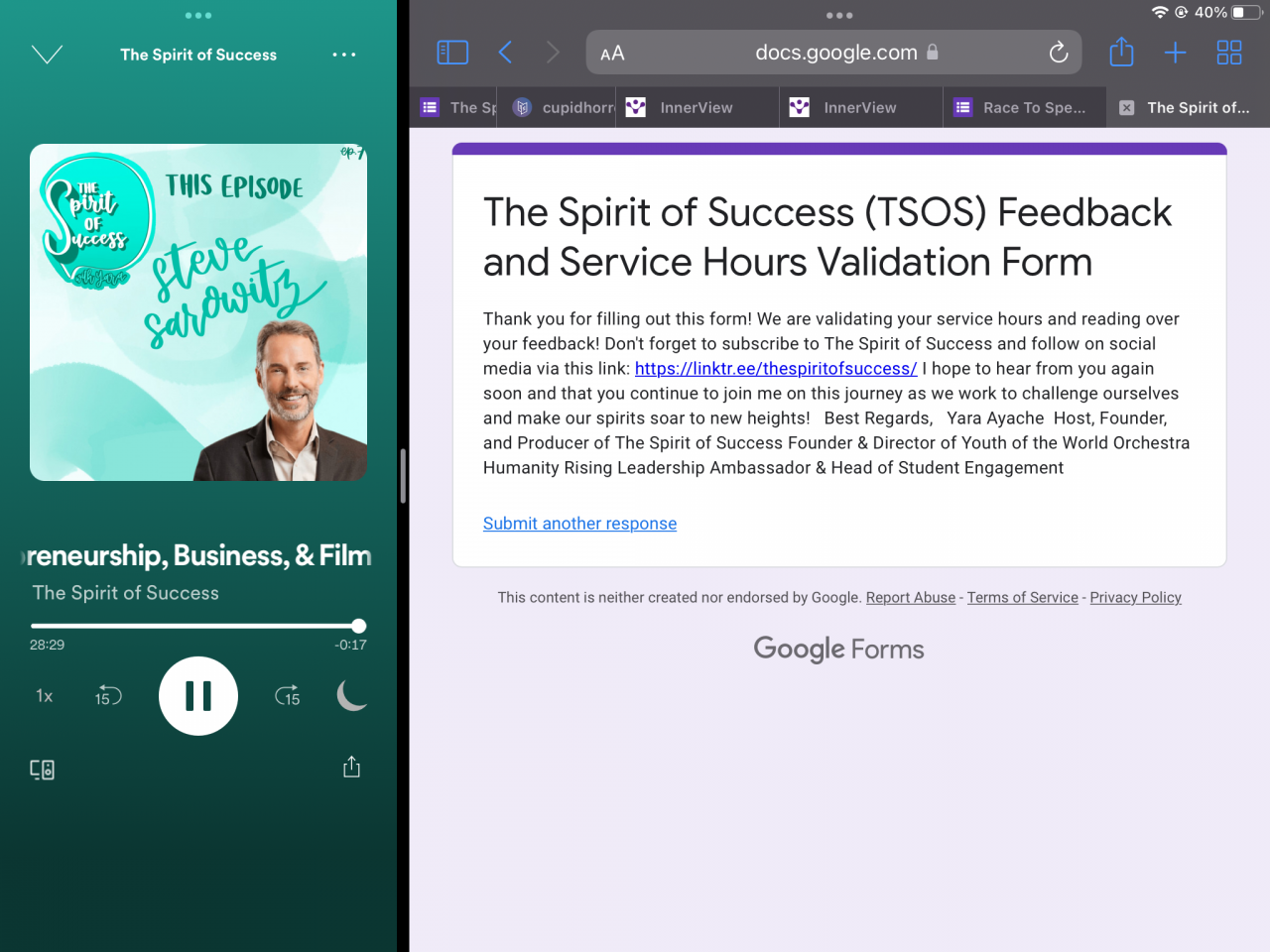Click the docs.google.com address field
This screenshot has height=952, width=1270.
click(835, 53)
